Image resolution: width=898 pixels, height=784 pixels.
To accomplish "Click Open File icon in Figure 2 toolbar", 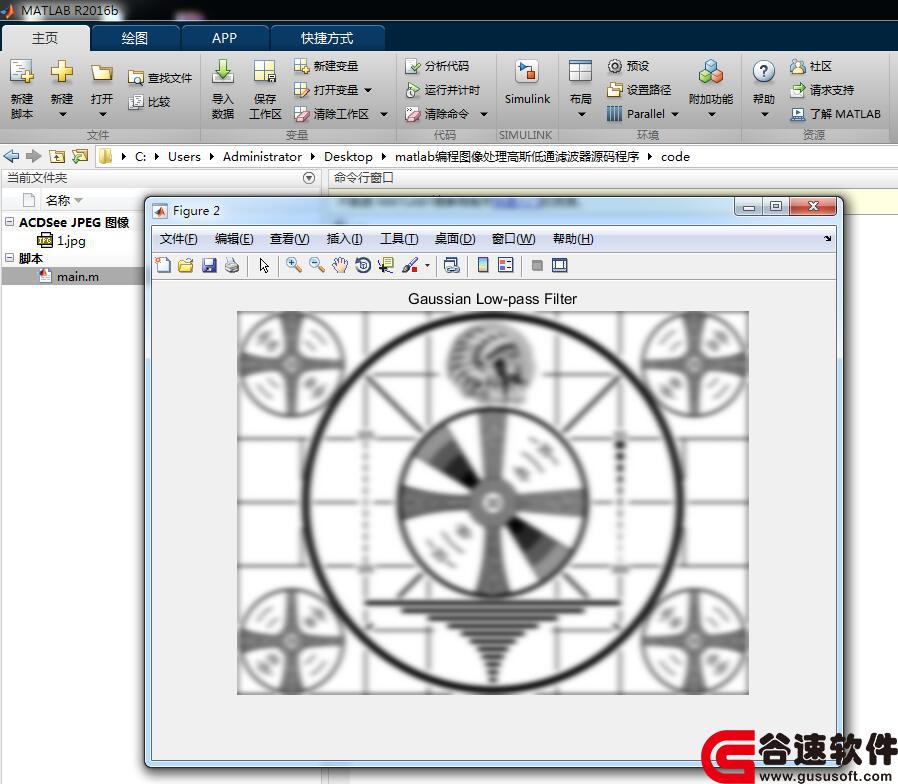I will pos(186,265).
